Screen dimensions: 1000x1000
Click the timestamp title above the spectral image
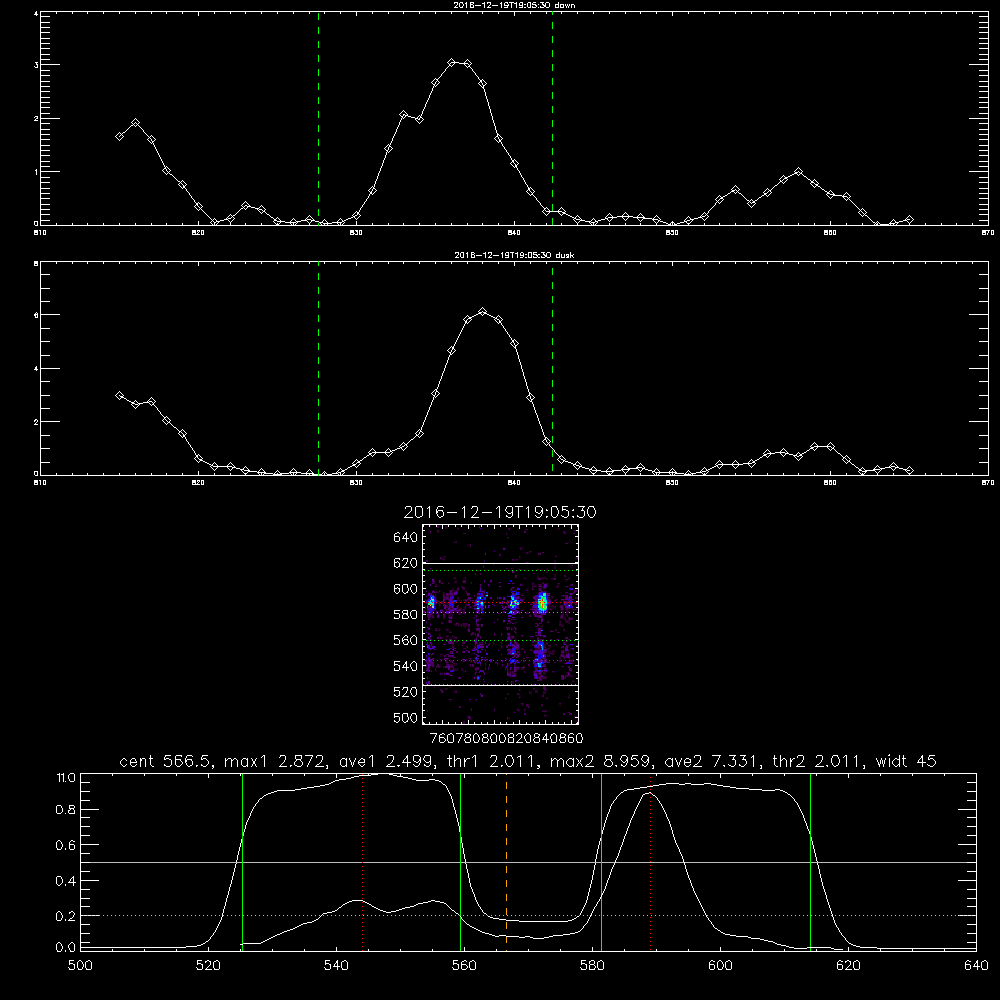pos(500,512)
